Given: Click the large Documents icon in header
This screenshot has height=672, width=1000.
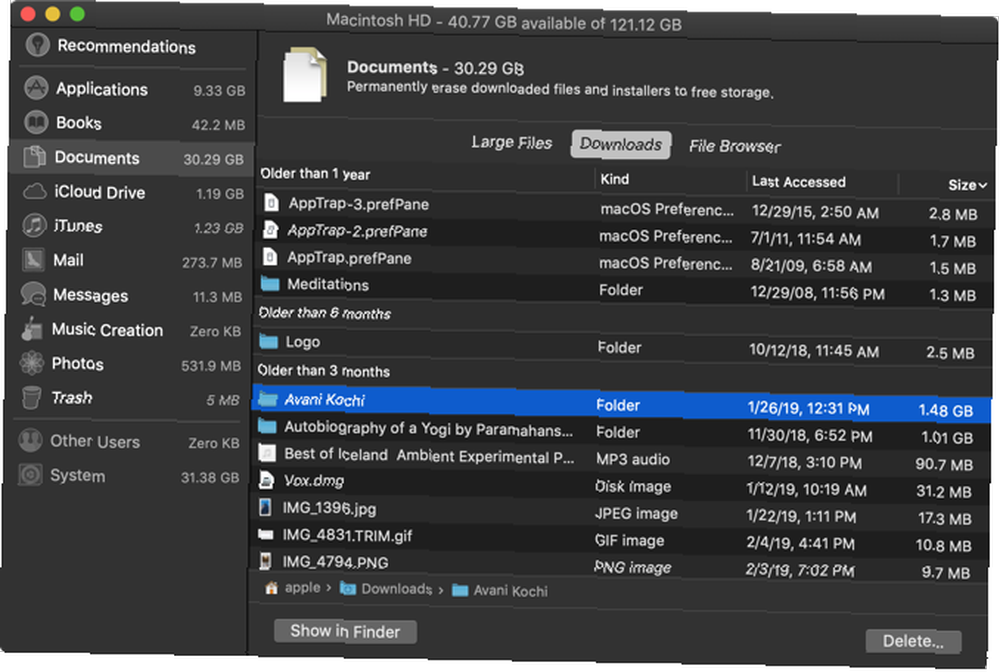Looking at the screenshot, I should pos(305,75).
